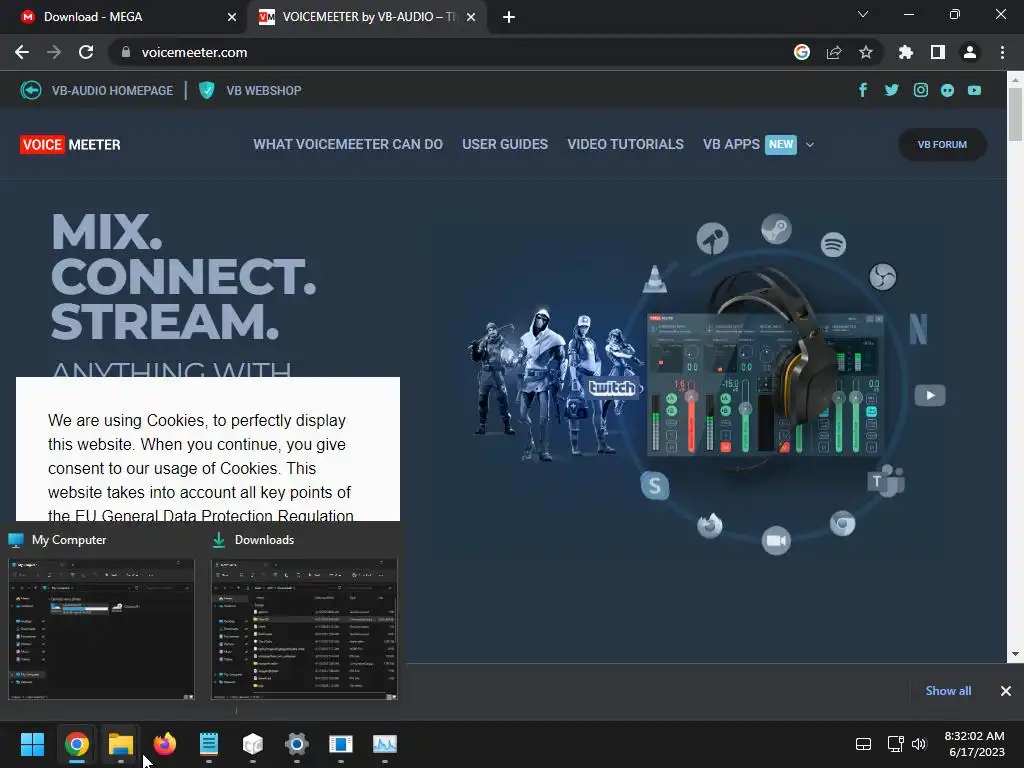Share this page via share icon
This screenshot has height=768, width=1024.
[834, 52]
